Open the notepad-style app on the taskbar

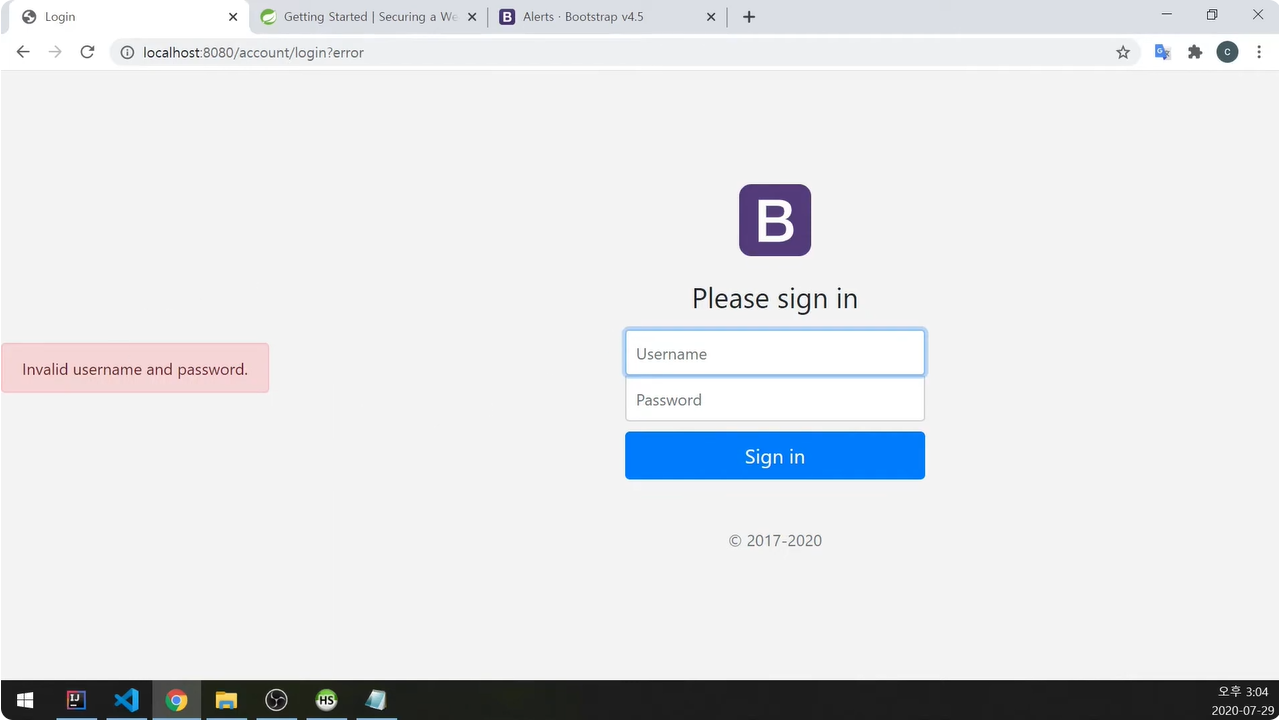coord(376,700)
